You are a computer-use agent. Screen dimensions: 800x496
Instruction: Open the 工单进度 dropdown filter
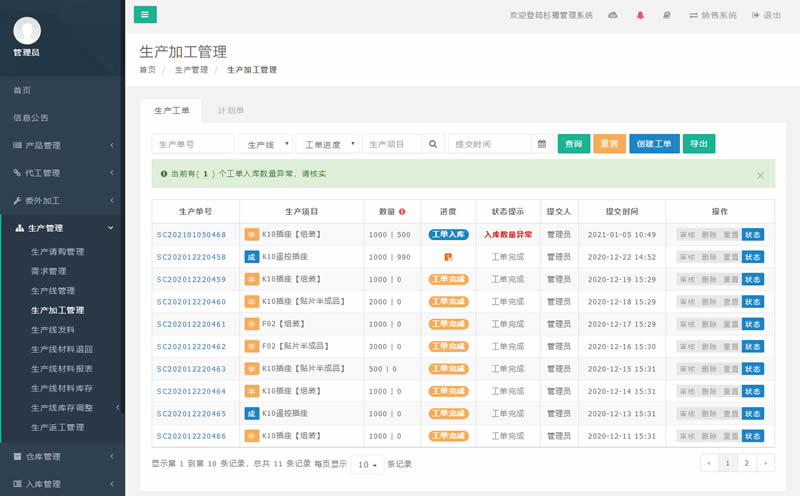point(327,144)
